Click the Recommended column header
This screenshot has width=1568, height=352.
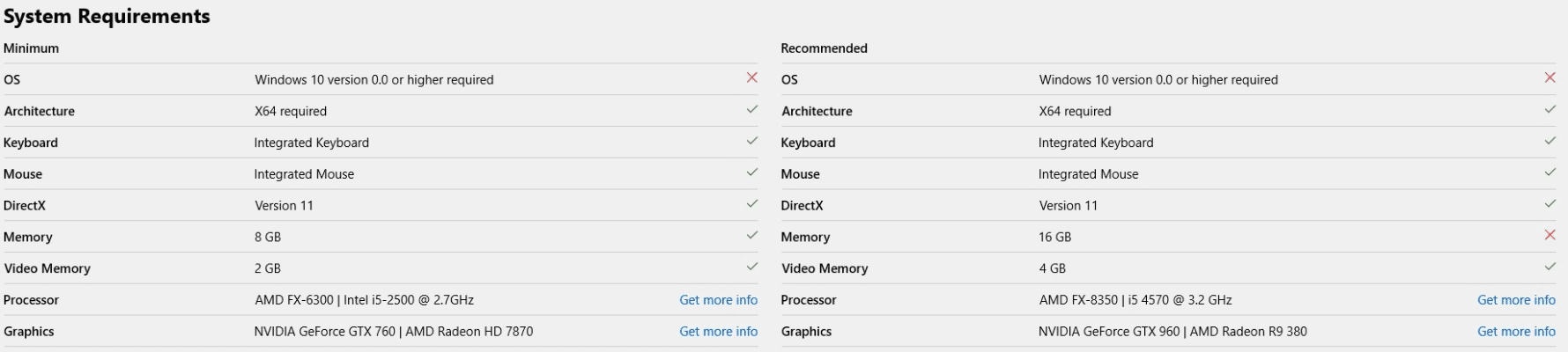(824, 48)
